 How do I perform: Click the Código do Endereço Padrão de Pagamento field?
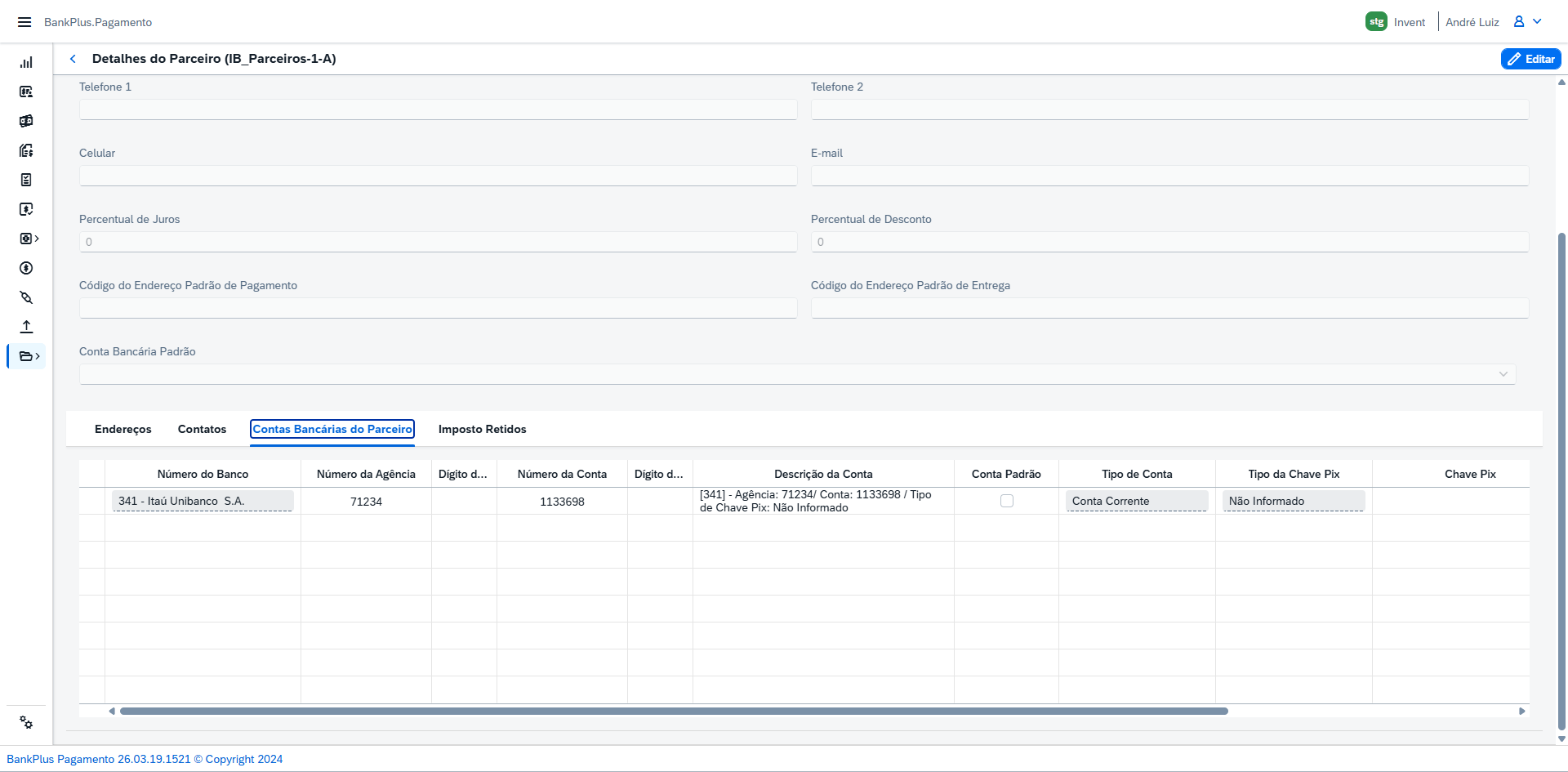point(438,308)
